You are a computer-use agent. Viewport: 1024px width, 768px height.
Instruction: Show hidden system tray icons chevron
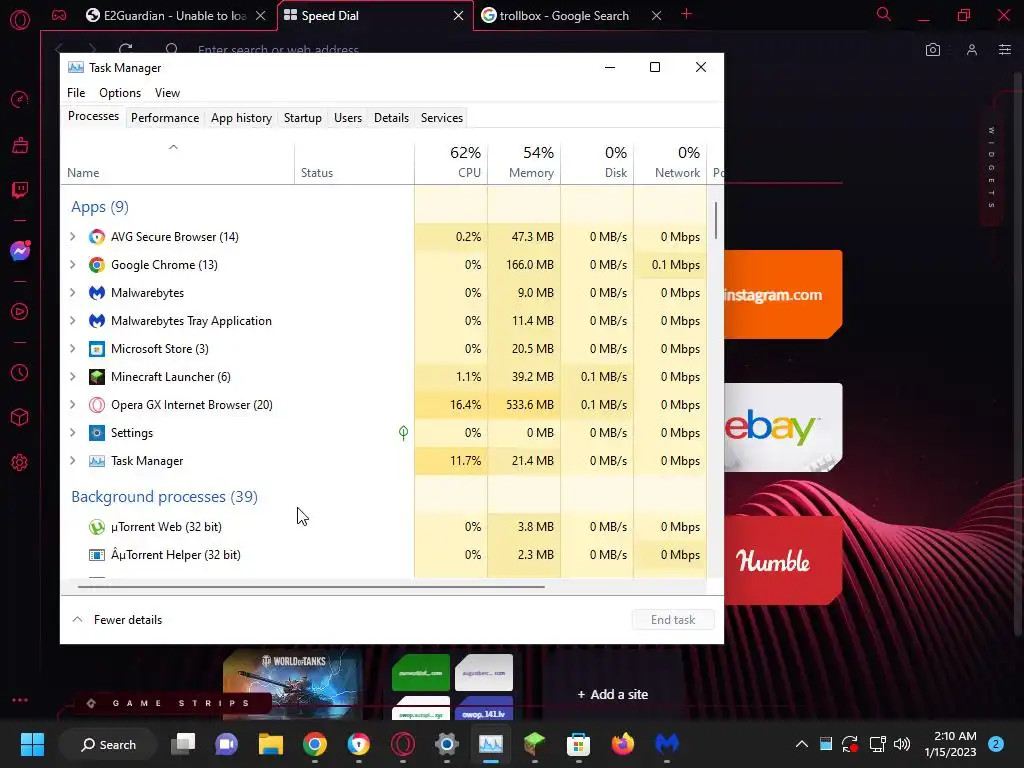pos(802,744)
